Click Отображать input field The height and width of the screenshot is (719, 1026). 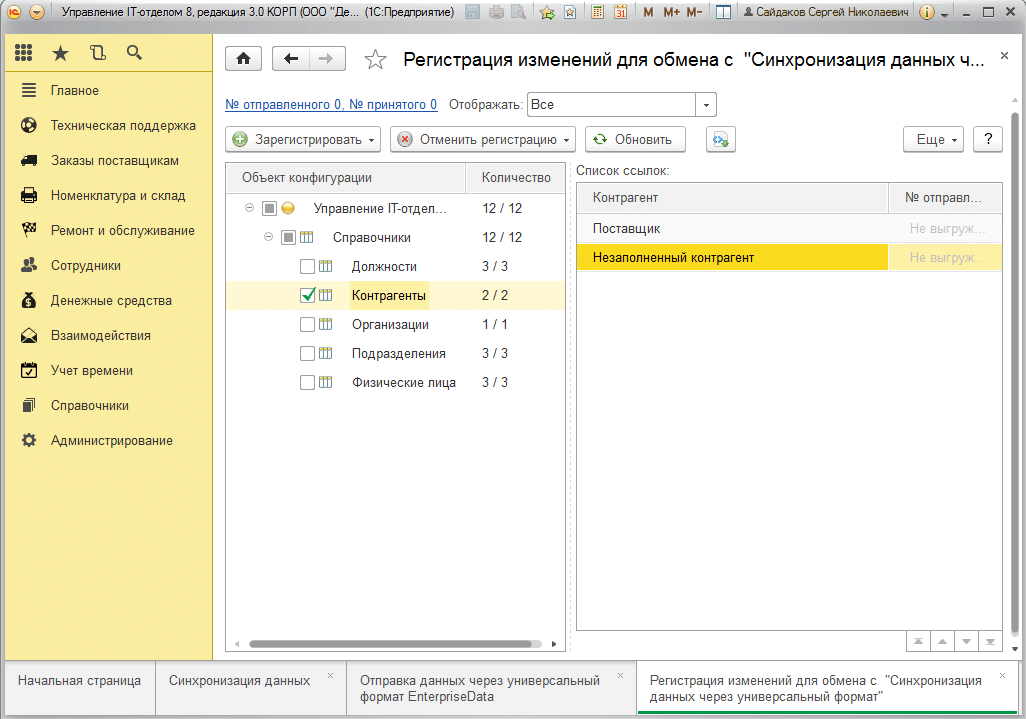tap(612, 105)
